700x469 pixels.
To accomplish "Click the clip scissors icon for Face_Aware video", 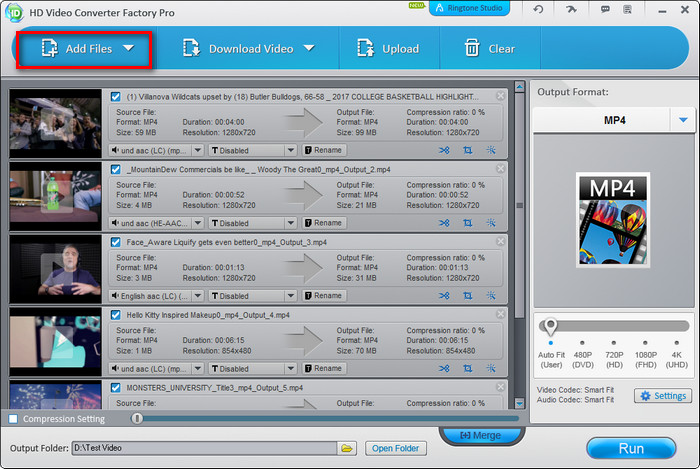I will pyautogui.click(x=444, y=296).
